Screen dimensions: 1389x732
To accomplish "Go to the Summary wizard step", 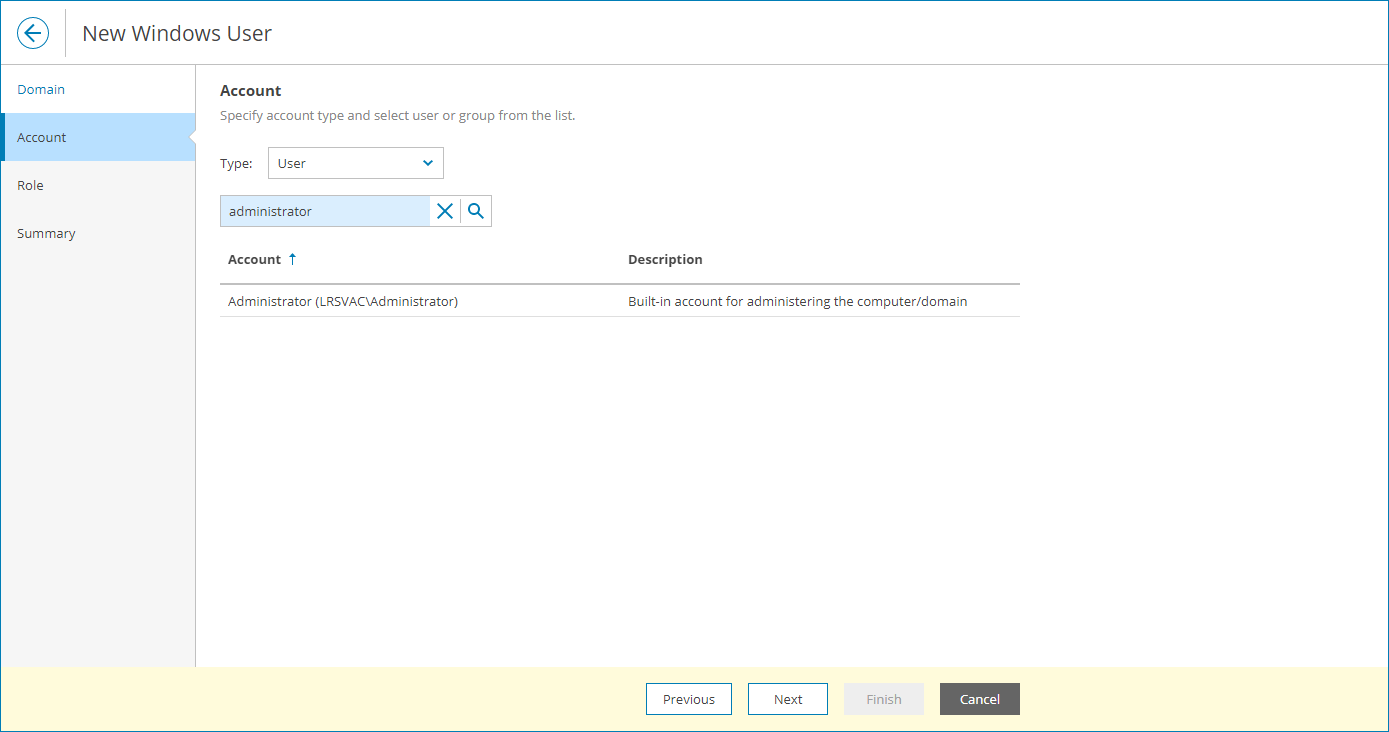I will tap(98, 233).
